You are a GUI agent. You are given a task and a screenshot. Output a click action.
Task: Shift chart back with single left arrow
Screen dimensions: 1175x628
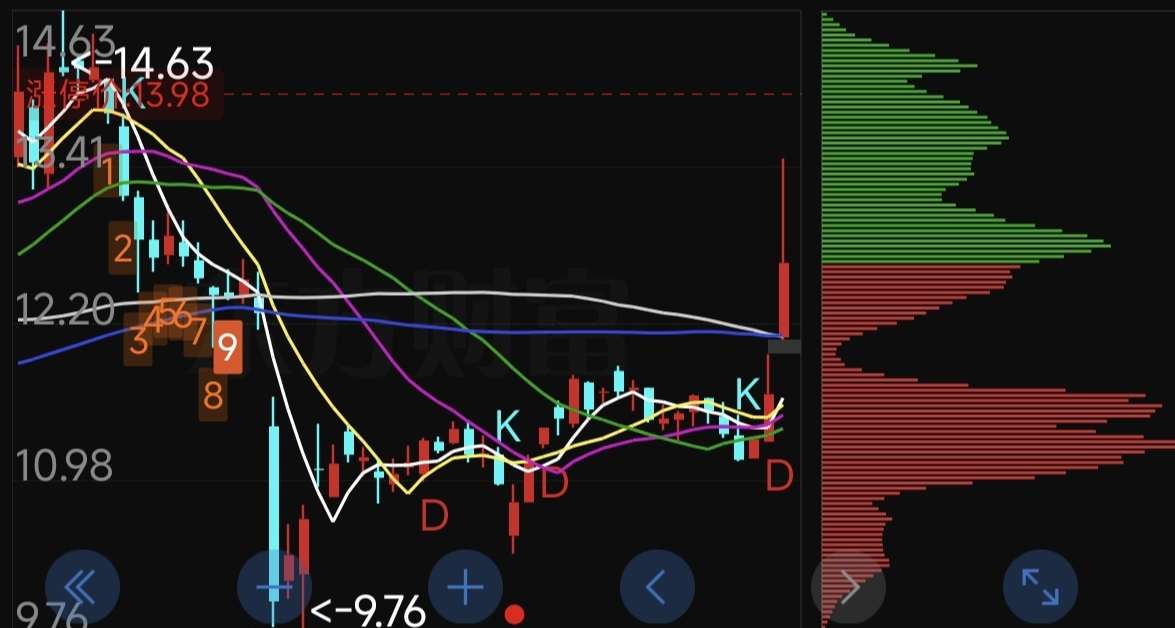tap(658, 587)
